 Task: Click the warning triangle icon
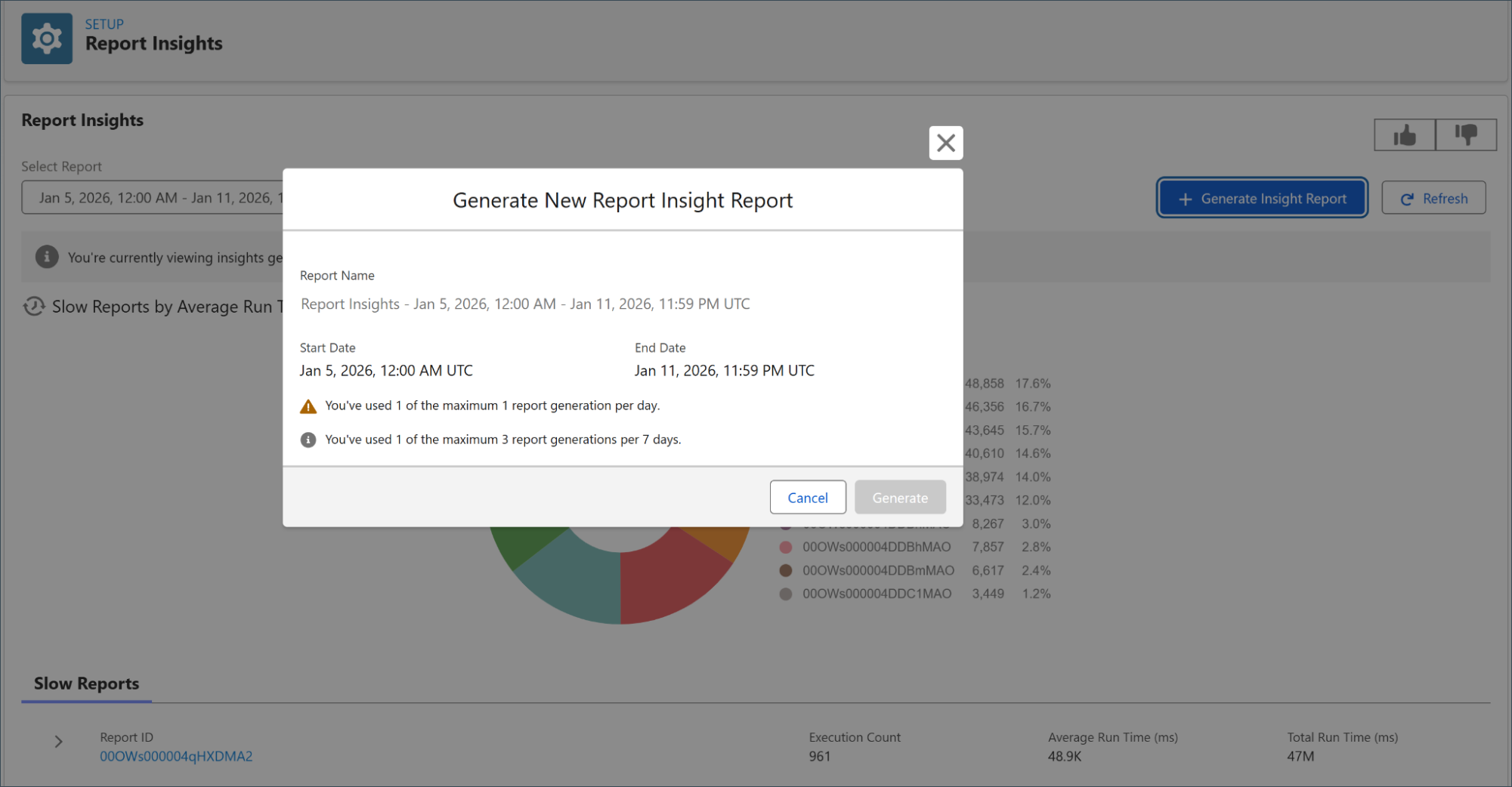tap(308, 406)
